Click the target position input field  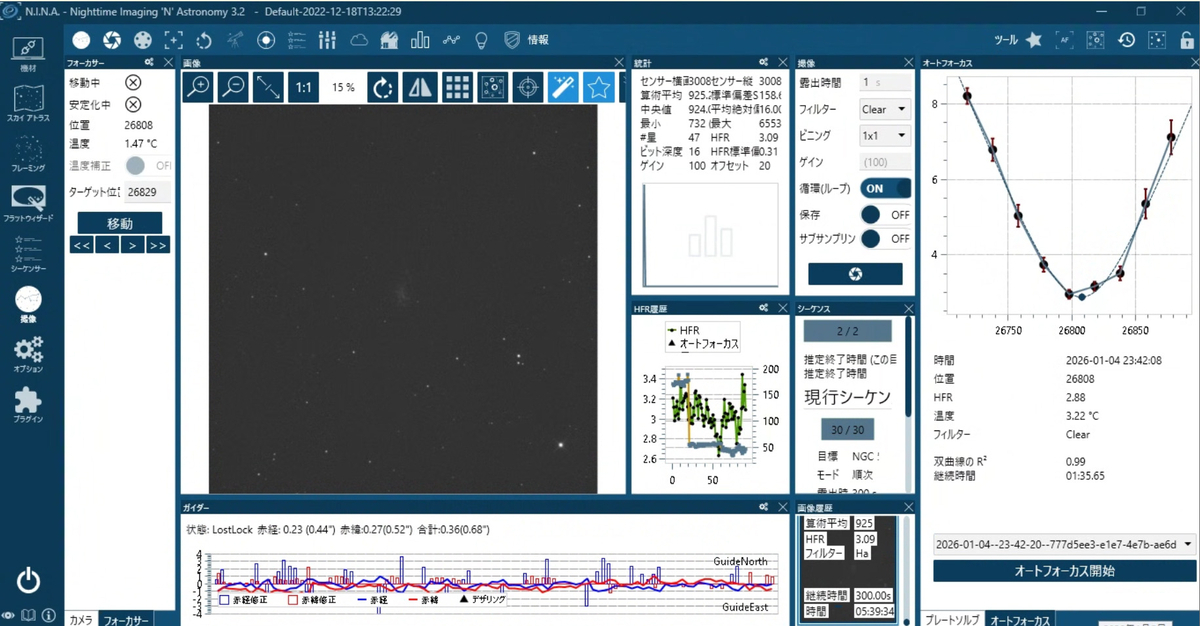[x=145, y=192]
